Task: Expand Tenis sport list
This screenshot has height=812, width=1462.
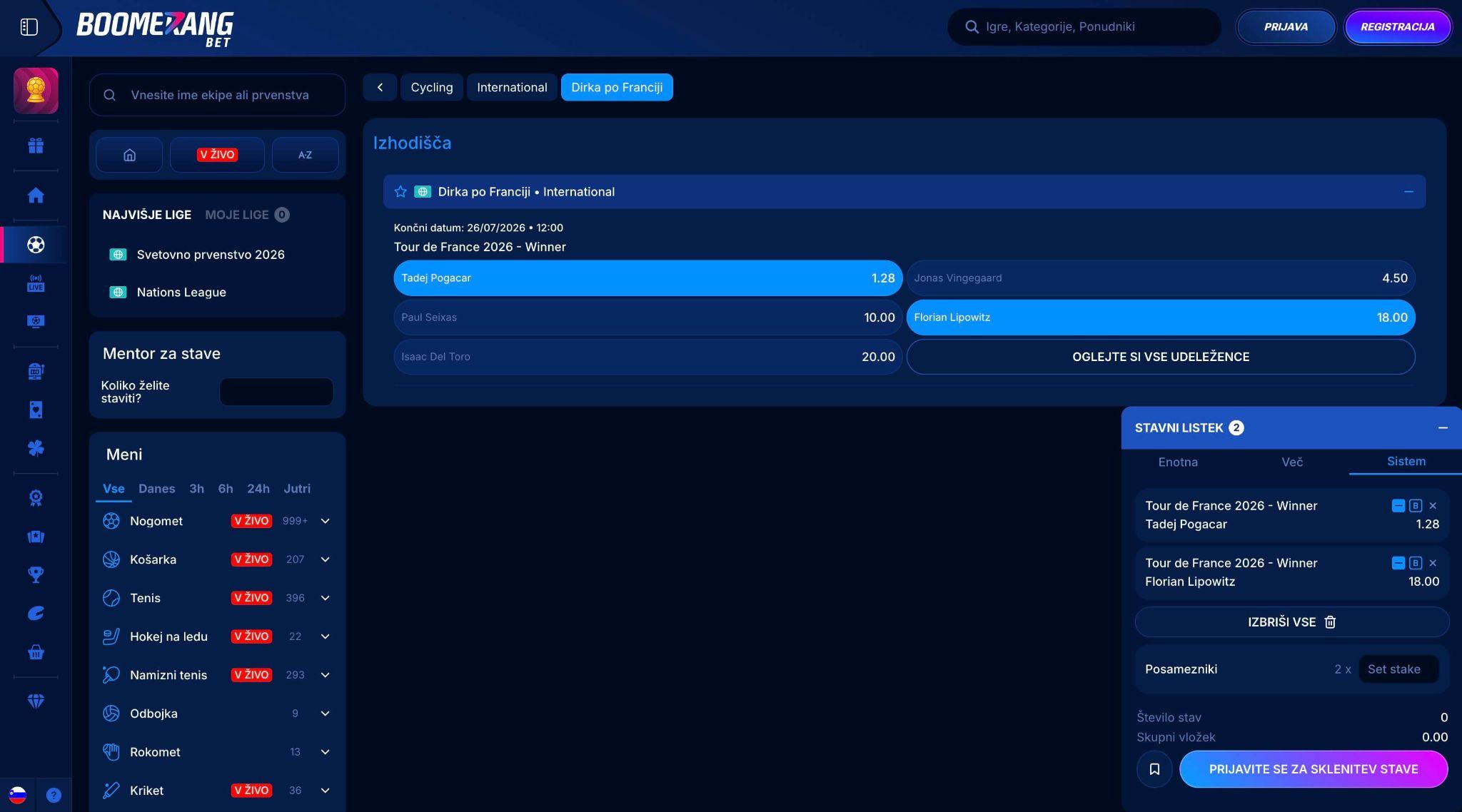Action: pyautogui.click(x=325, y=598)
